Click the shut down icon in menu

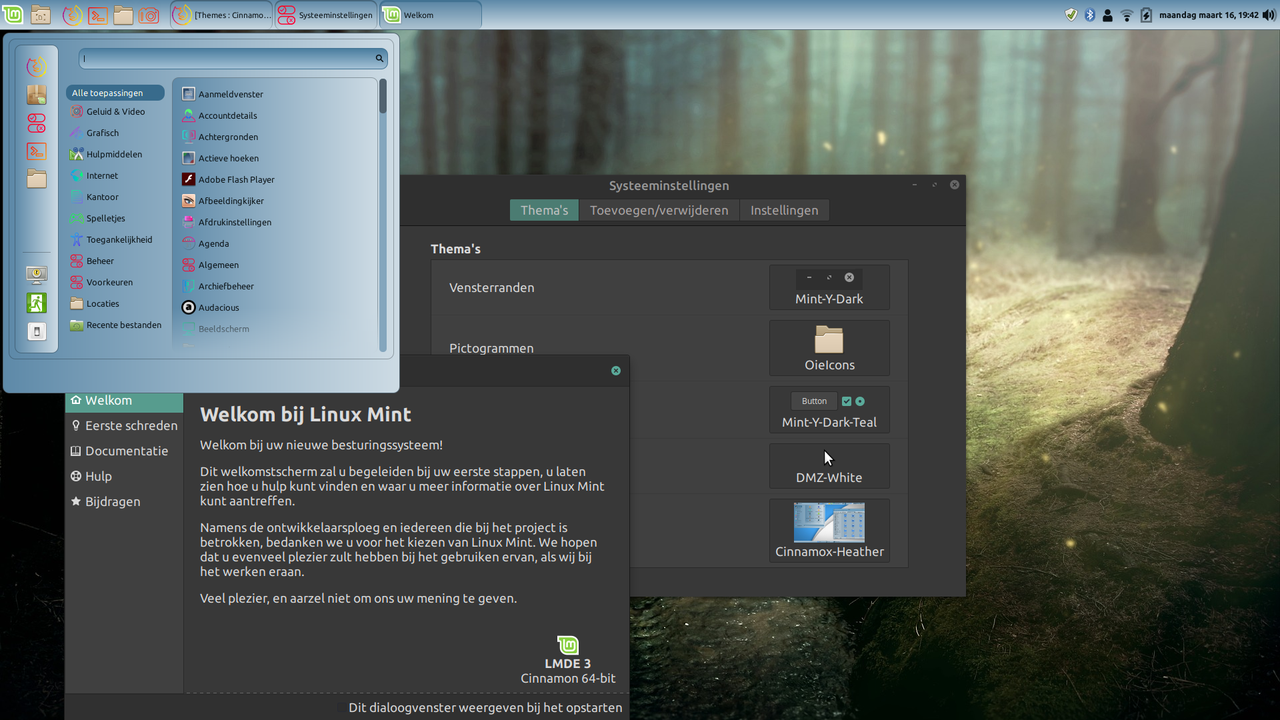point(36,331)
